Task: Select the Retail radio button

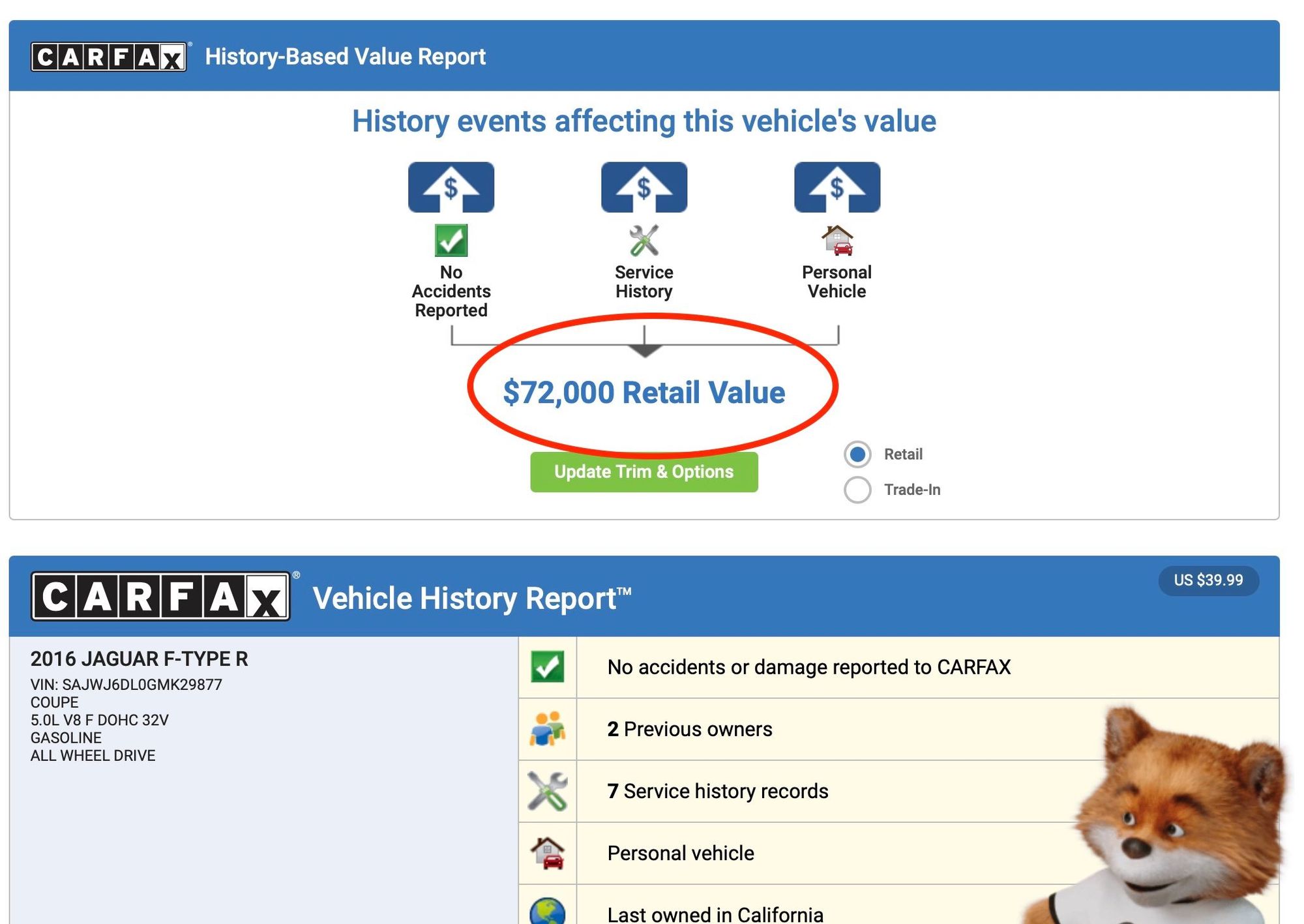Action: coord(857,454)
